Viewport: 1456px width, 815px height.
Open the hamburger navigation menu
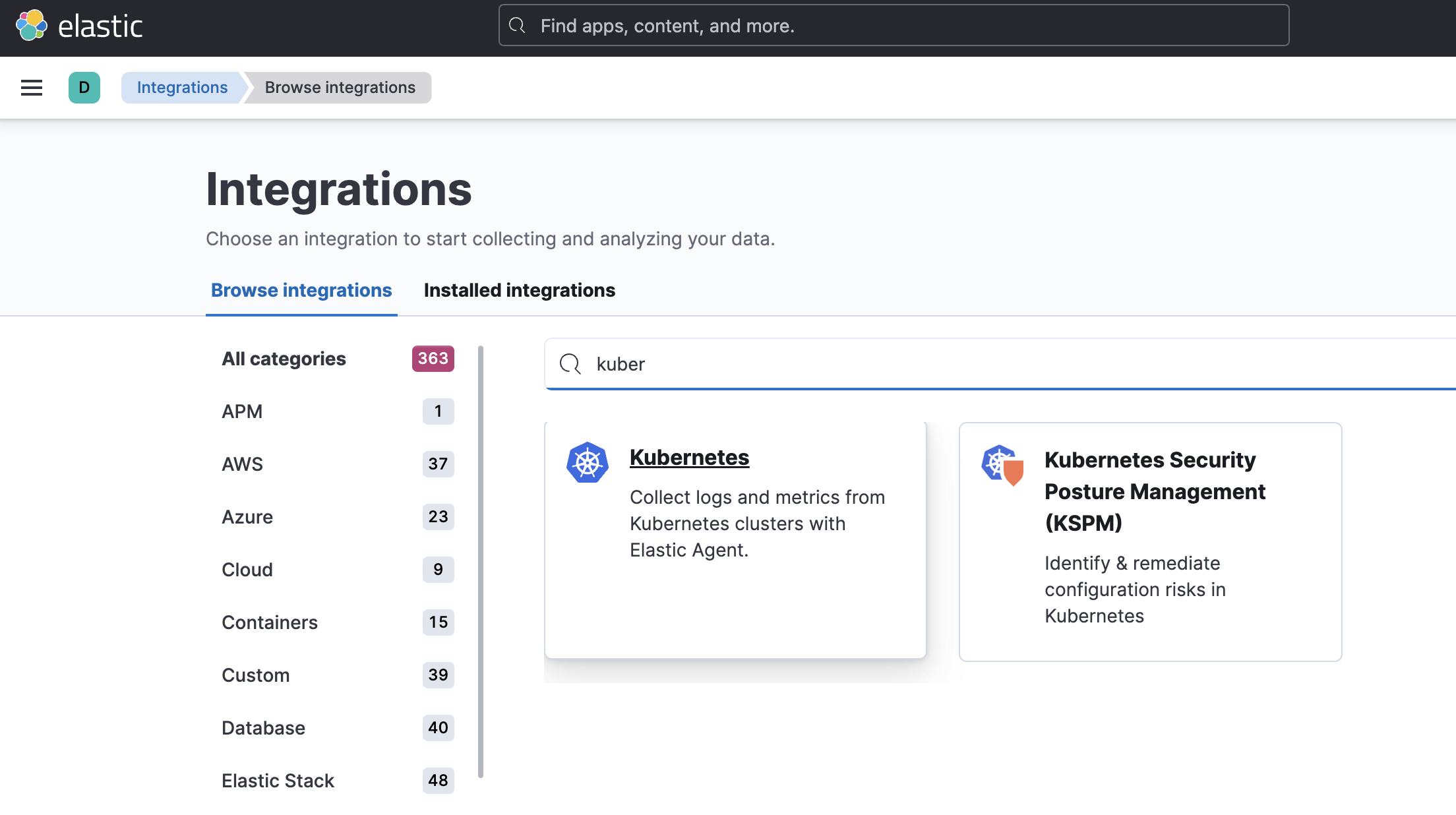[31, 88]
